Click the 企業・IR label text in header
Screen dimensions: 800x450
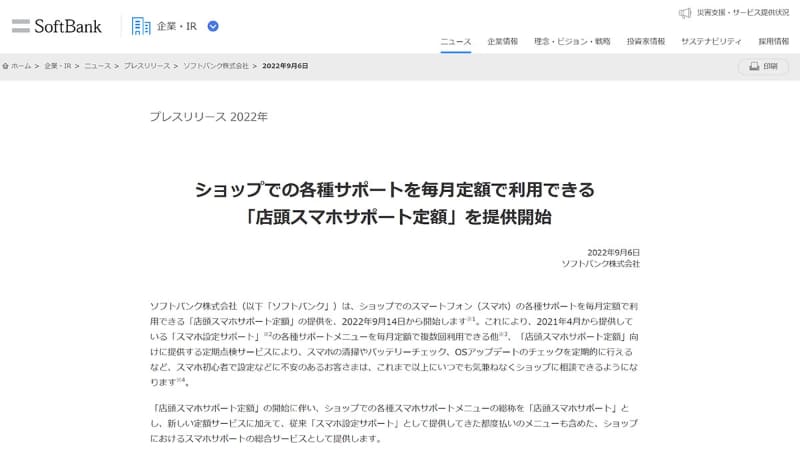[x=177, y=26]
